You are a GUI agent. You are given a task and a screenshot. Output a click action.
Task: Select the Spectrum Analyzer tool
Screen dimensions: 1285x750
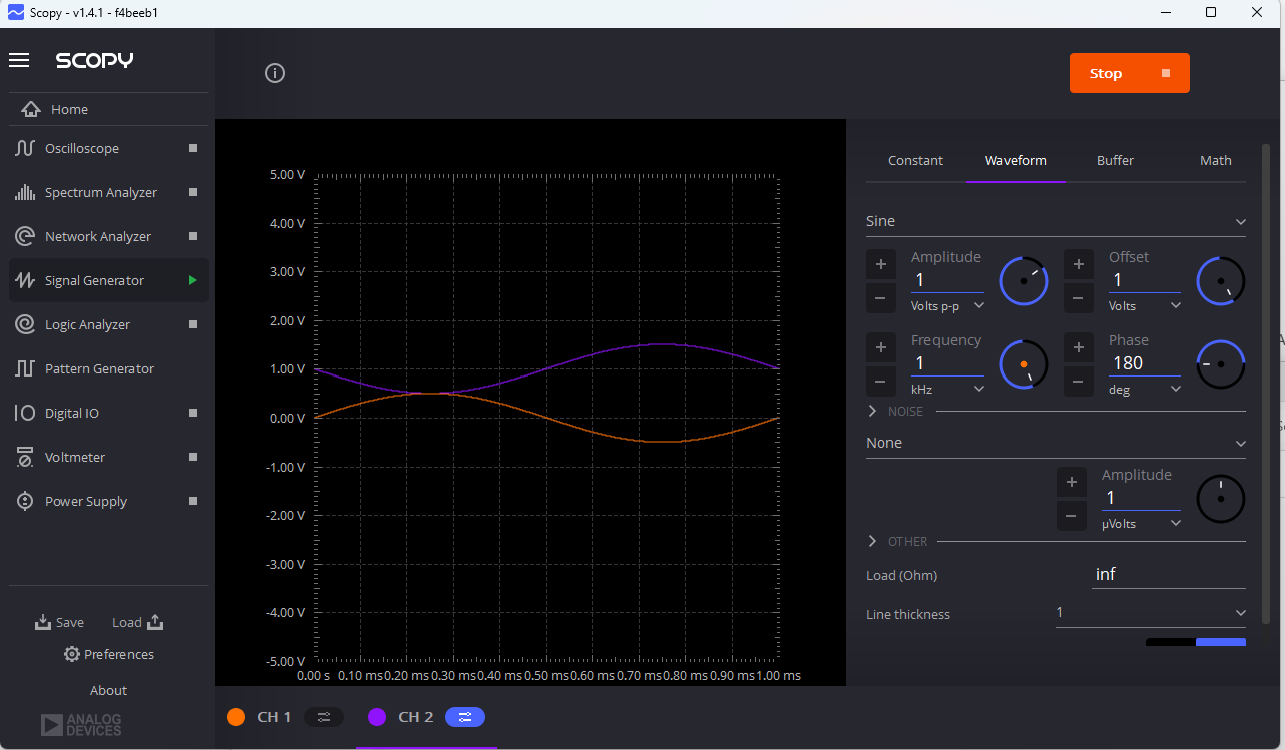click(102, 192)
